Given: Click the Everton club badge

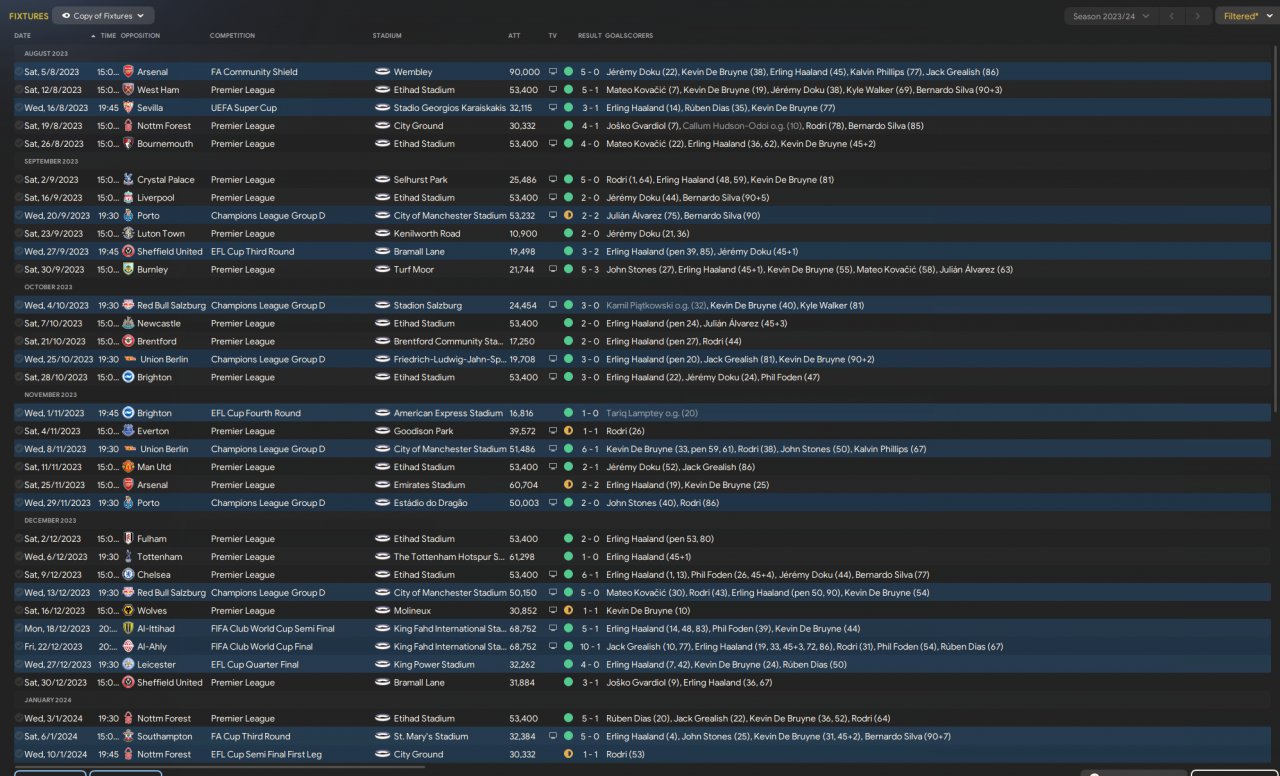Looking at the screenshot, I should point(128,431).
